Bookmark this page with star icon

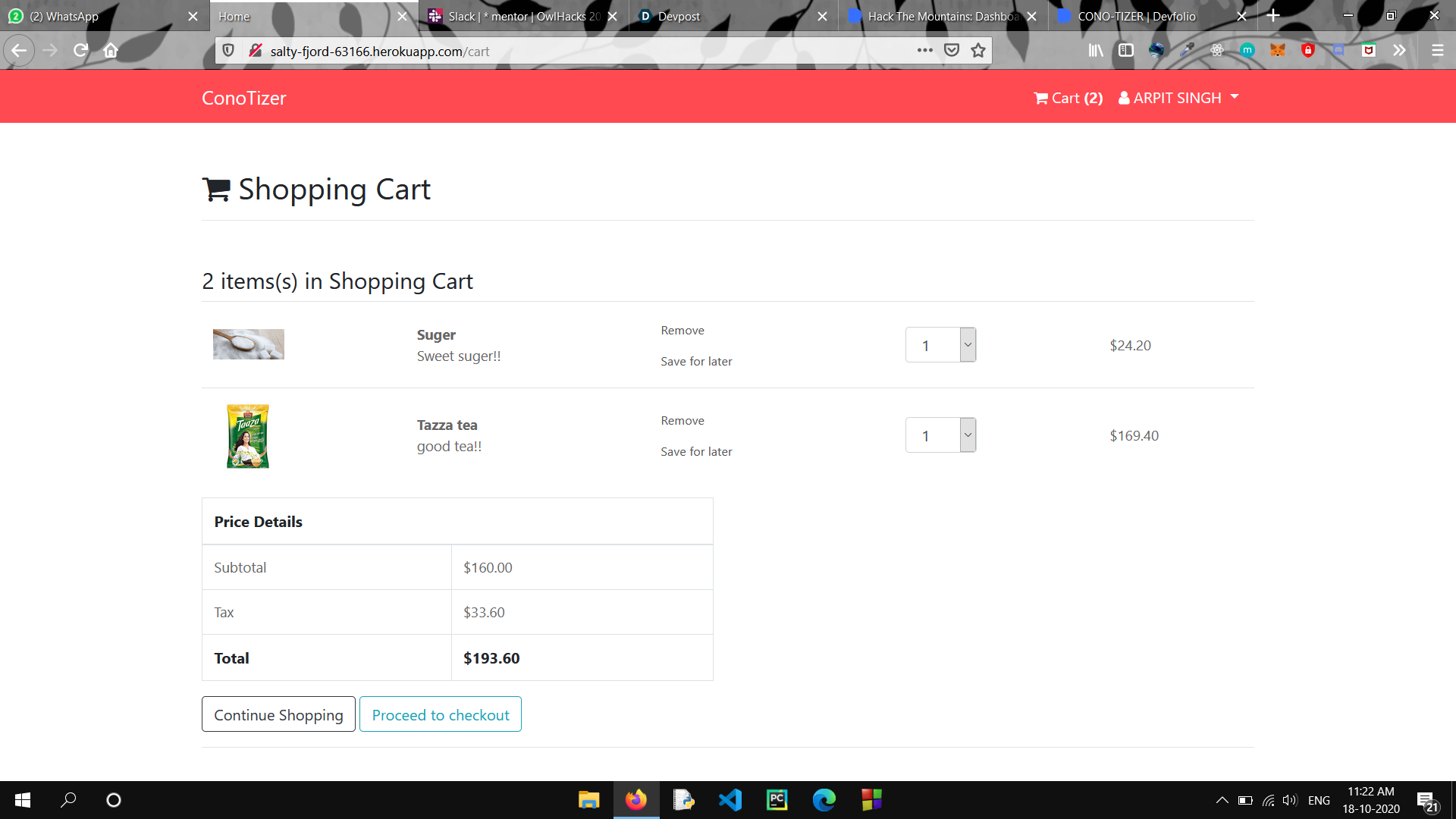tap(978, 51)
